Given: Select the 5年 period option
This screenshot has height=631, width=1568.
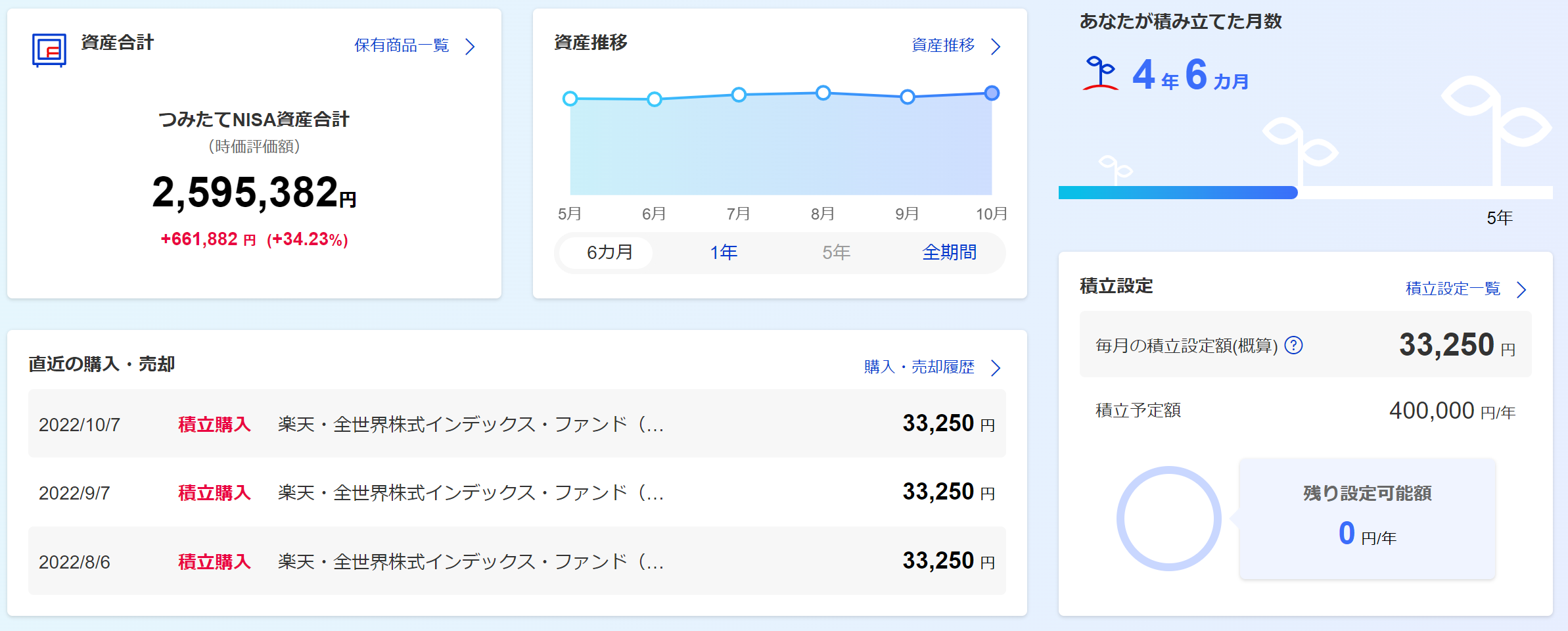Looking at the screenshot, I should pos(836,252).
